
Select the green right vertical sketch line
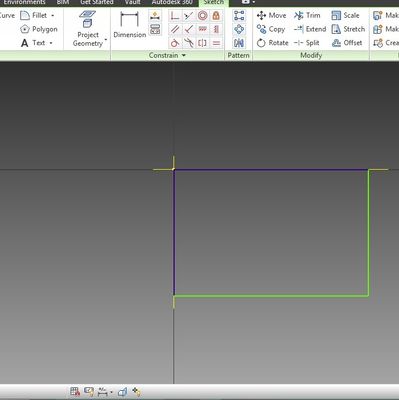coord(368,232)
